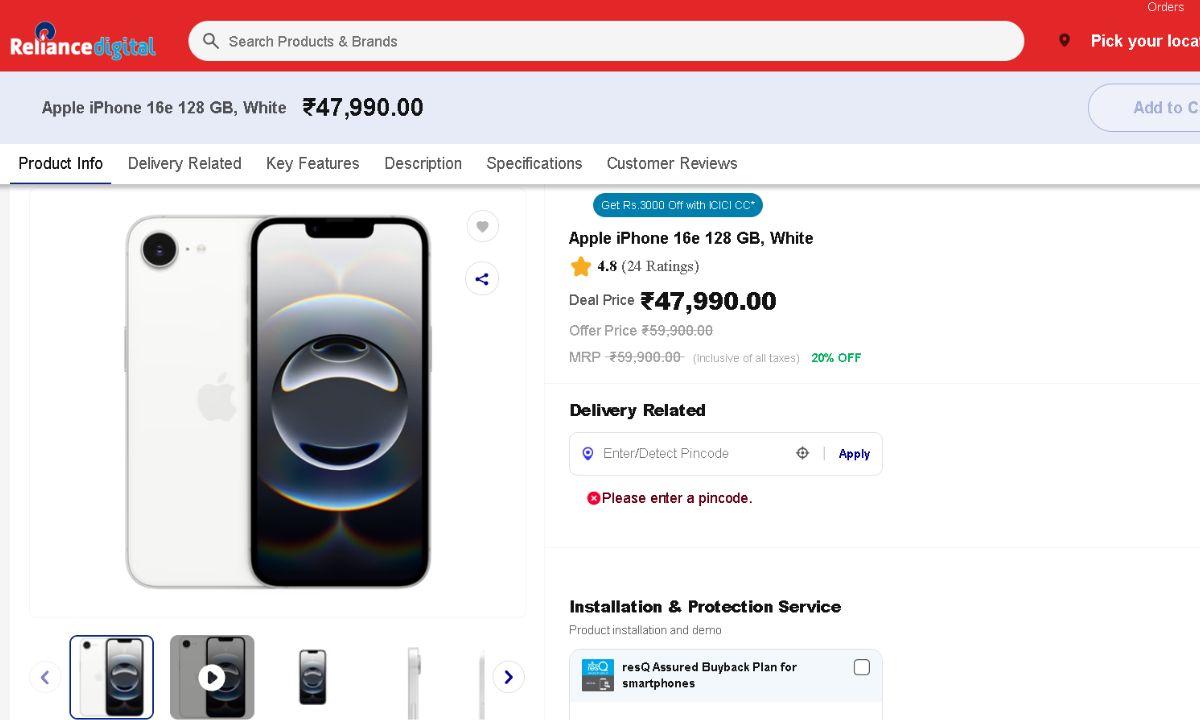Click the share icon on product image
This screenshot has height=720, width=1200.
[482, 279]
